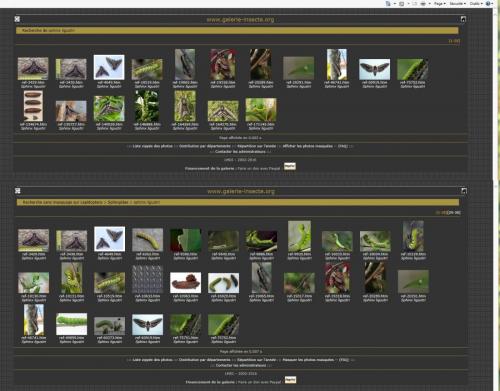Click 'Liste rapide des photos' in second gallery footer
The image size is (500, 391).
(153, 360)
